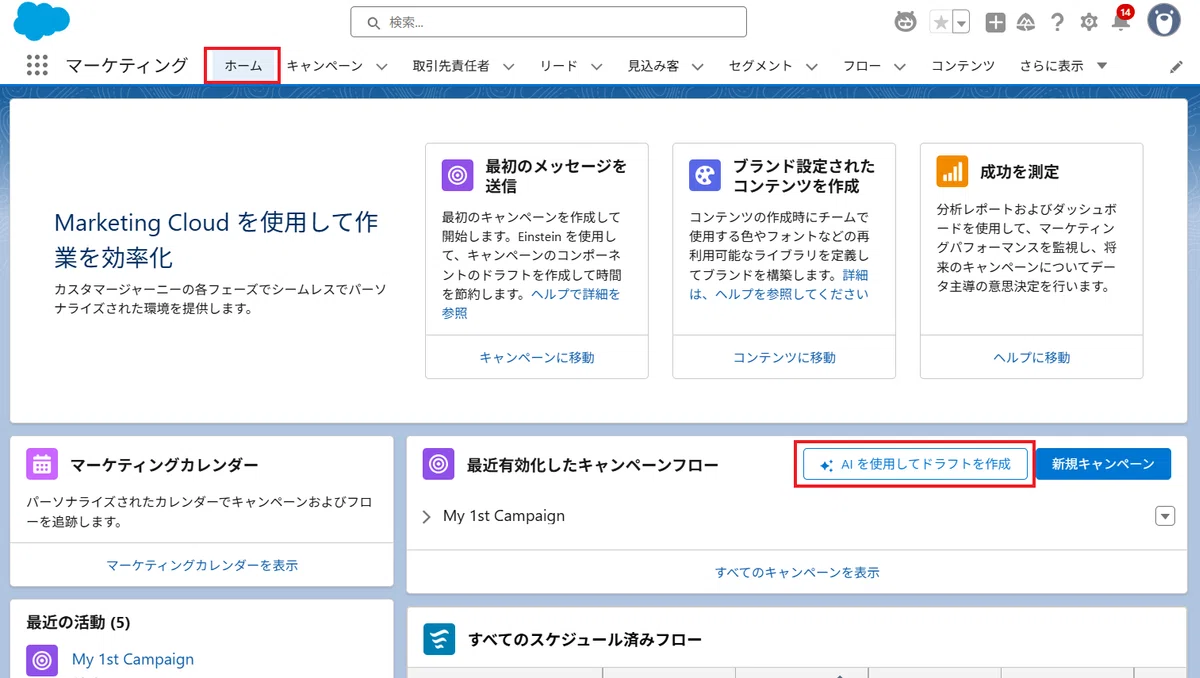
Task: Open the さらに表示 more menu
Action: tap(1063, 66)
